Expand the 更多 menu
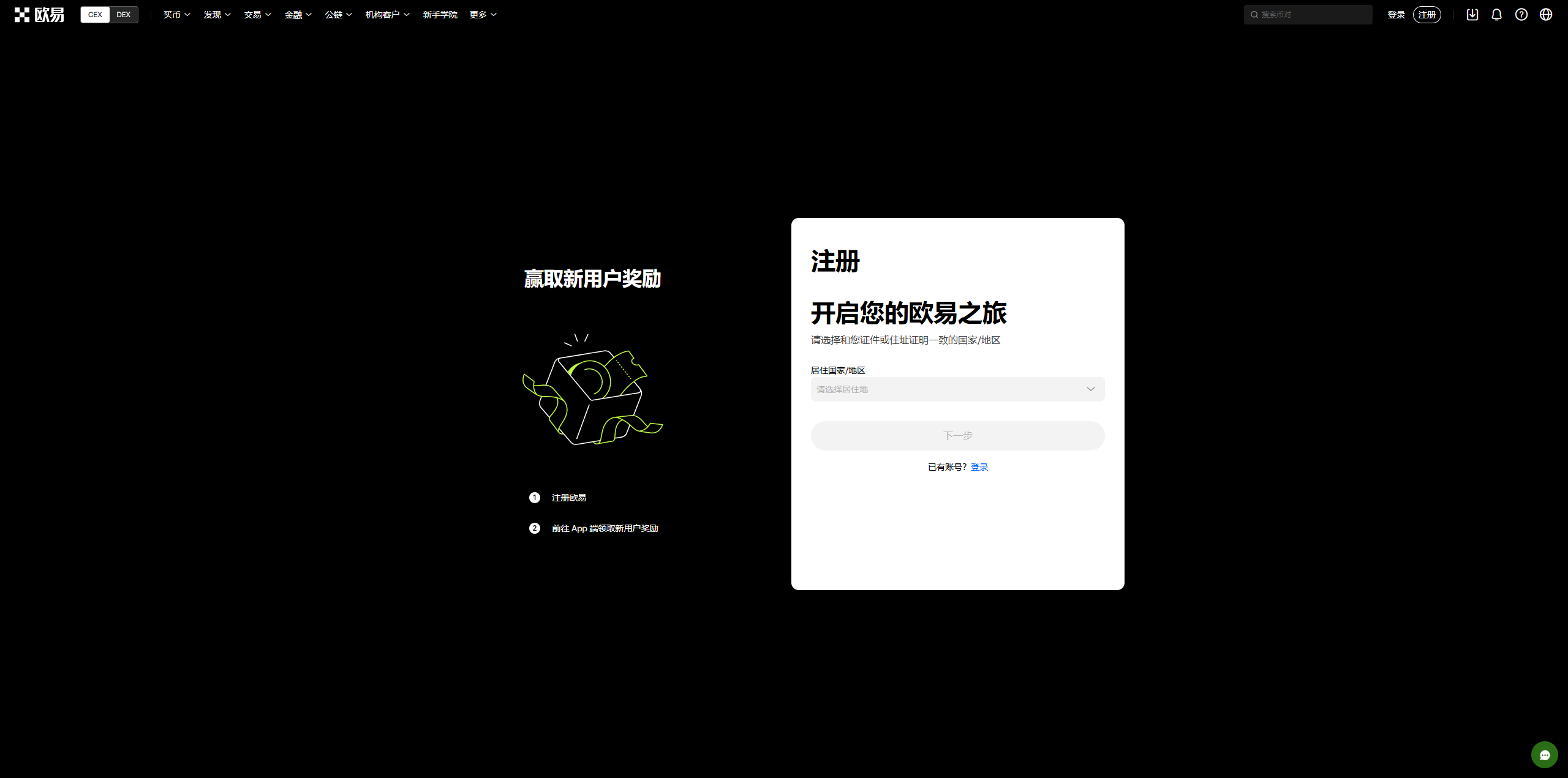1568x778 pixels. pos(483,15)
